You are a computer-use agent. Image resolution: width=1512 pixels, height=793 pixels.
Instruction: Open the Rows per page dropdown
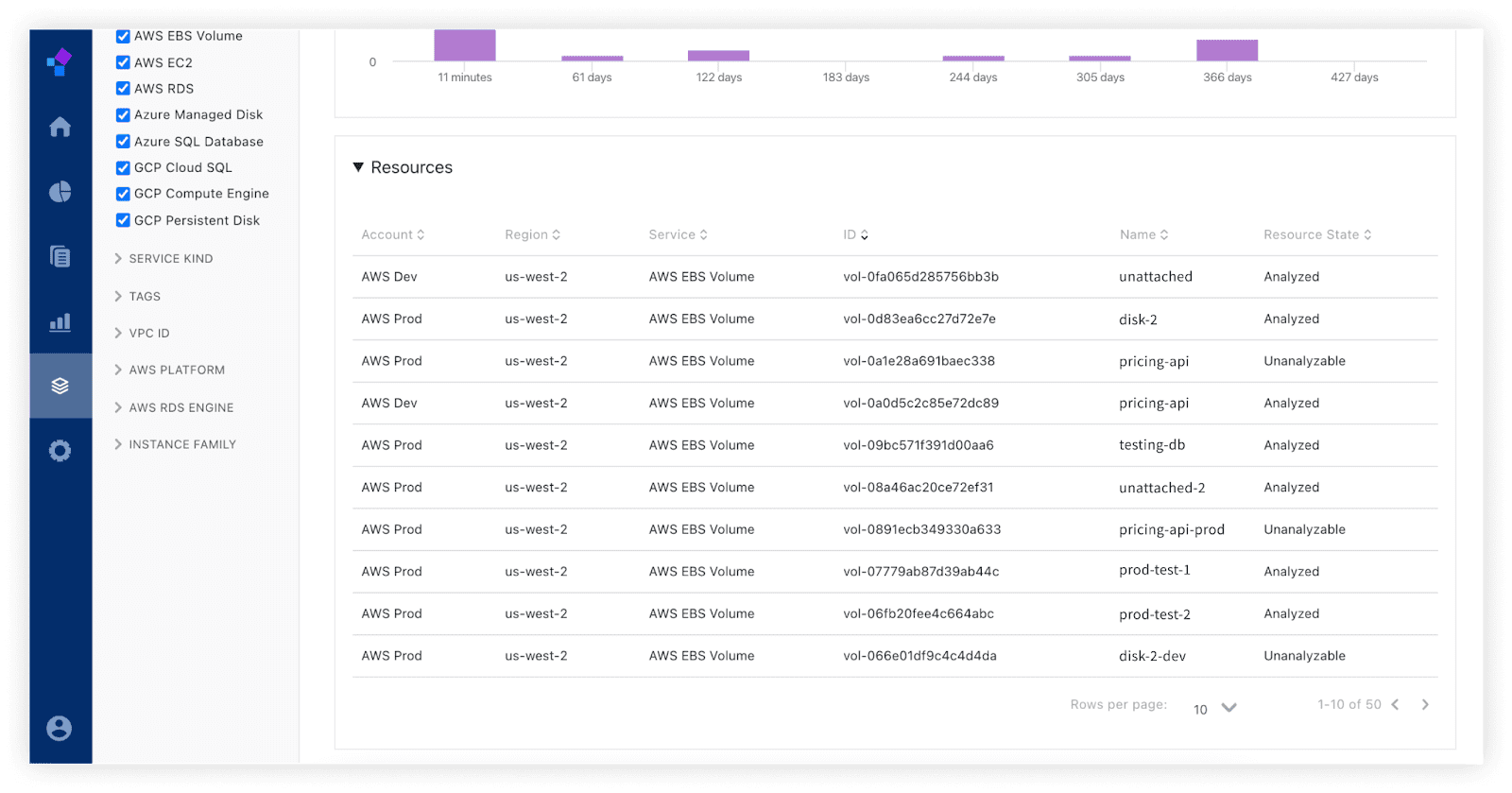click(x=1215, y=709)
